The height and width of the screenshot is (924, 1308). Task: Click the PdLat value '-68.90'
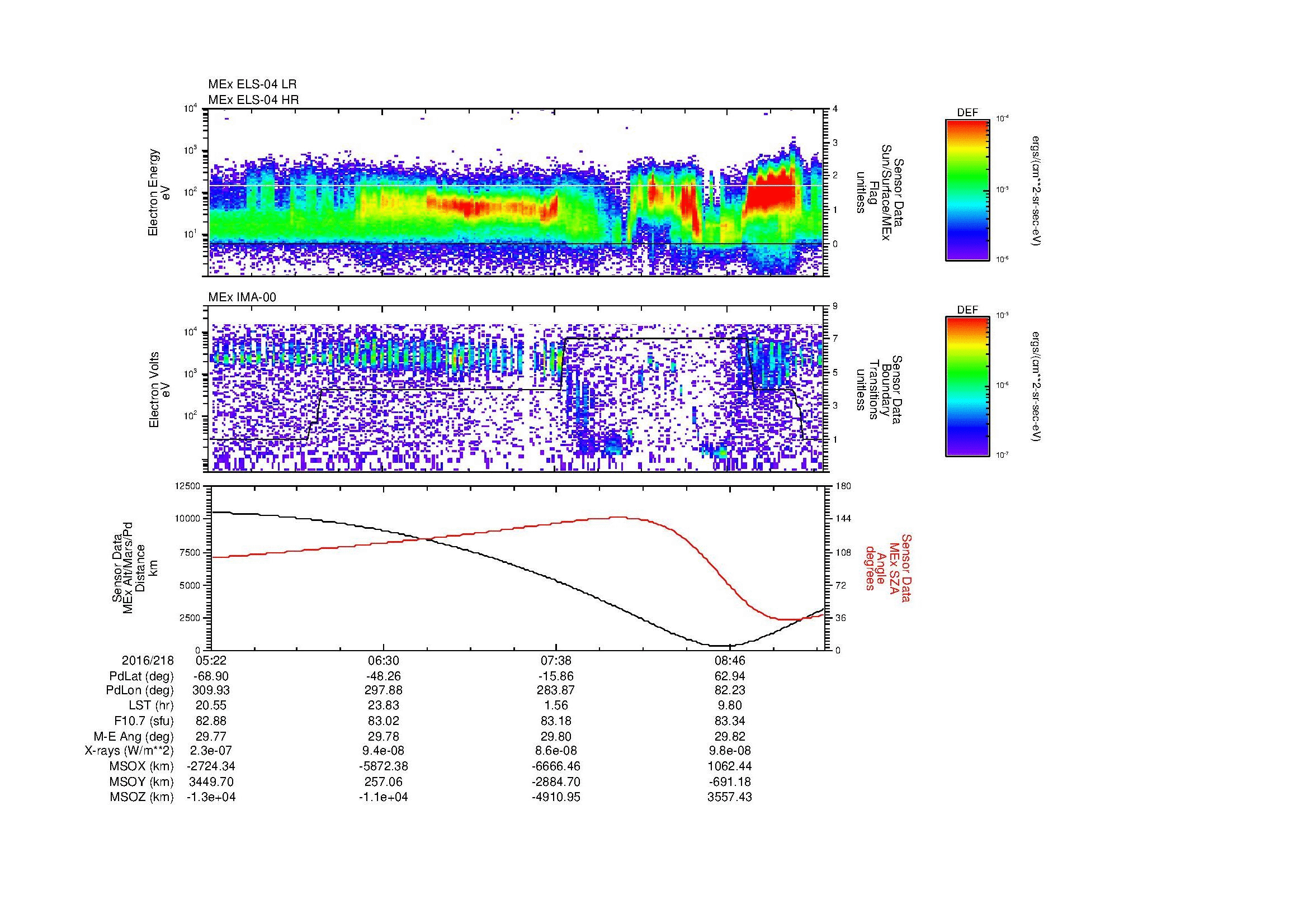[x=211, y=676]
